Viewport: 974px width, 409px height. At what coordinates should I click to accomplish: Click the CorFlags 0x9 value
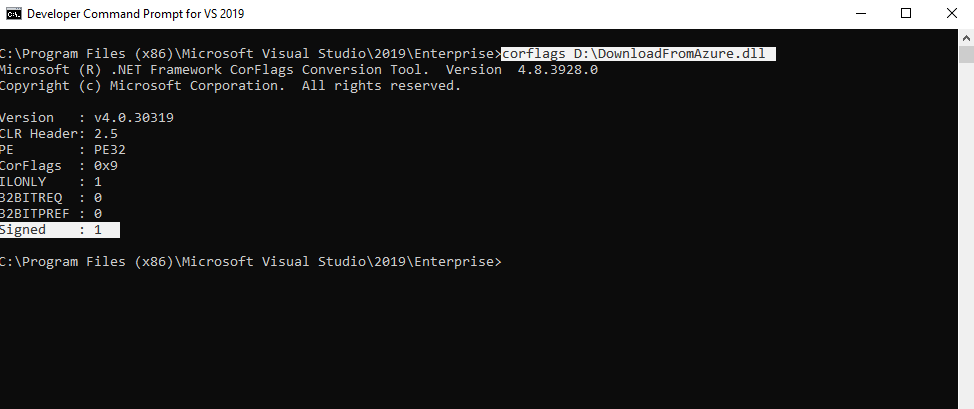(106, 166)
